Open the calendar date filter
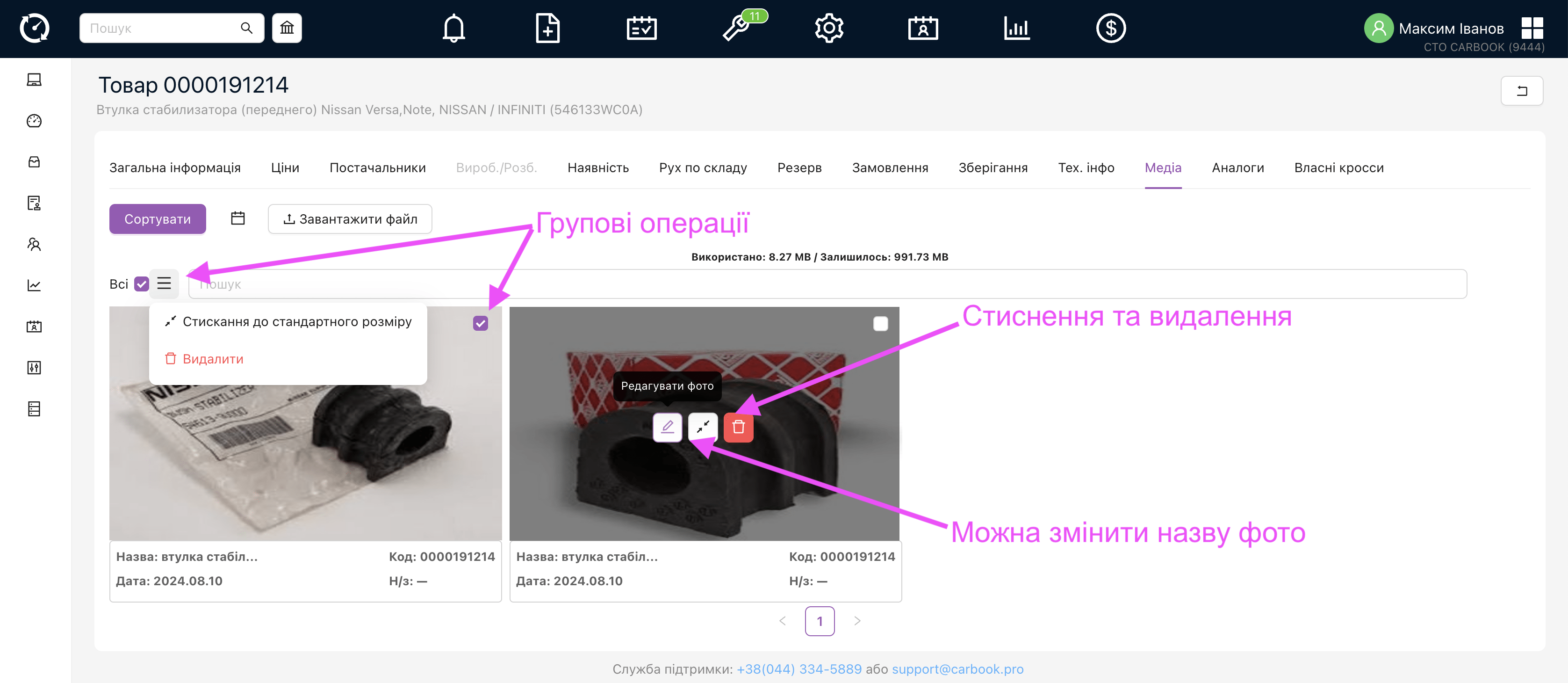 (238, 218)
